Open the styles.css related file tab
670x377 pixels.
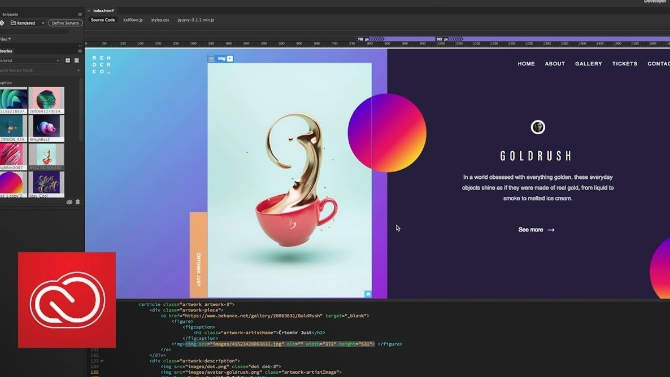pyautogui.click(x=160, y=20)
